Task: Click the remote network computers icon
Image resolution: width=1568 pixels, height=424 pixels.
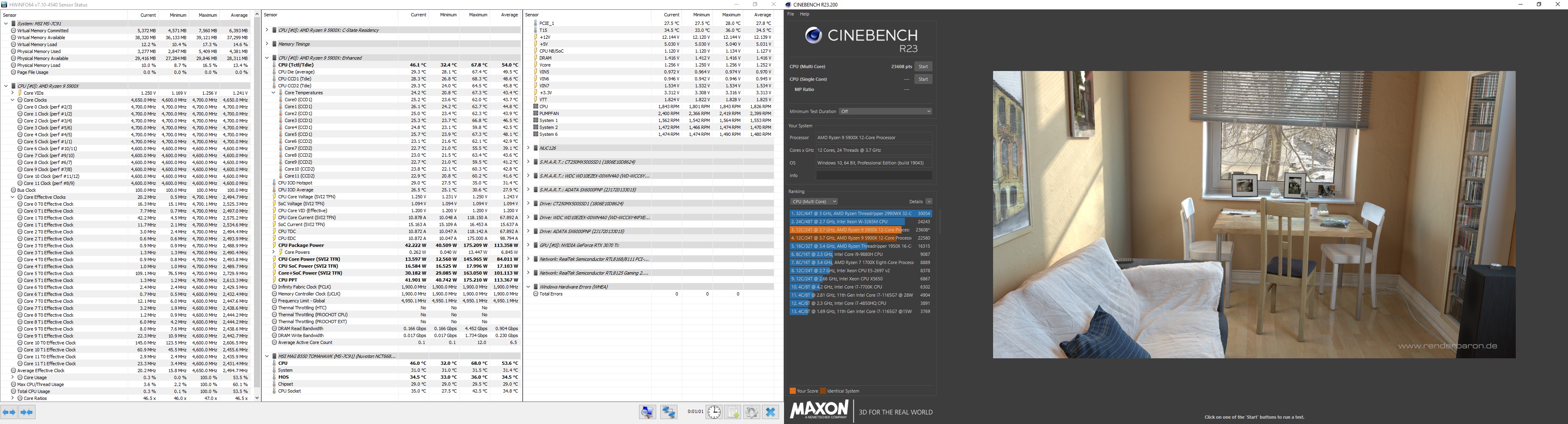Action: (669, 413)
